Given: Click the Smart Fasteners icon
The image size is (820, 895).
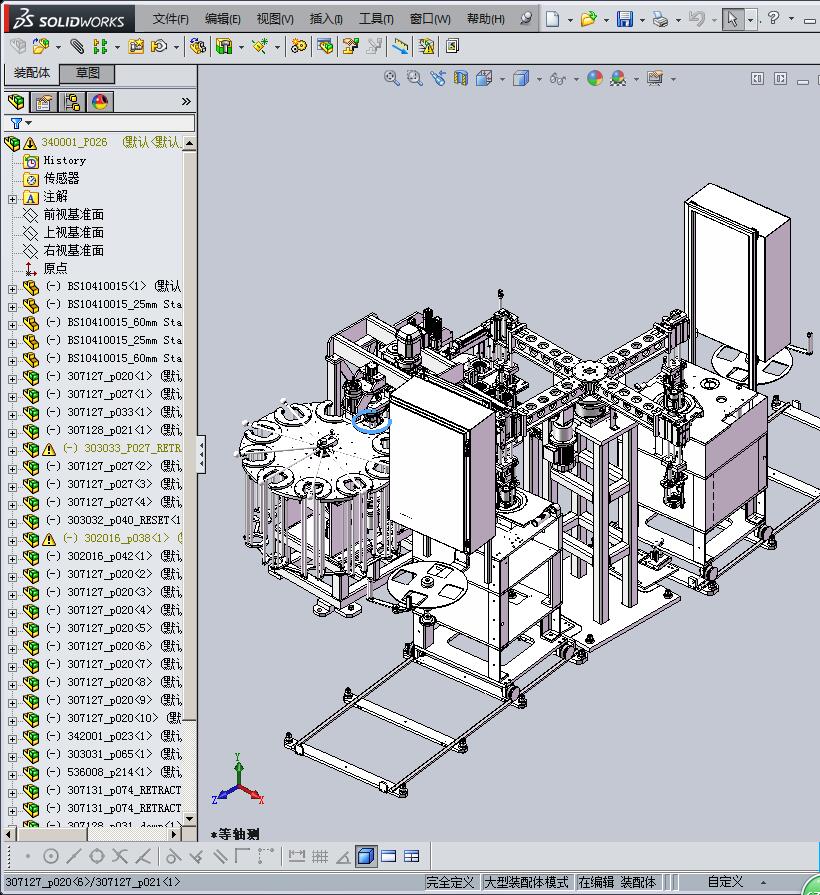Looking at the screenshot, I should (136, 46).
